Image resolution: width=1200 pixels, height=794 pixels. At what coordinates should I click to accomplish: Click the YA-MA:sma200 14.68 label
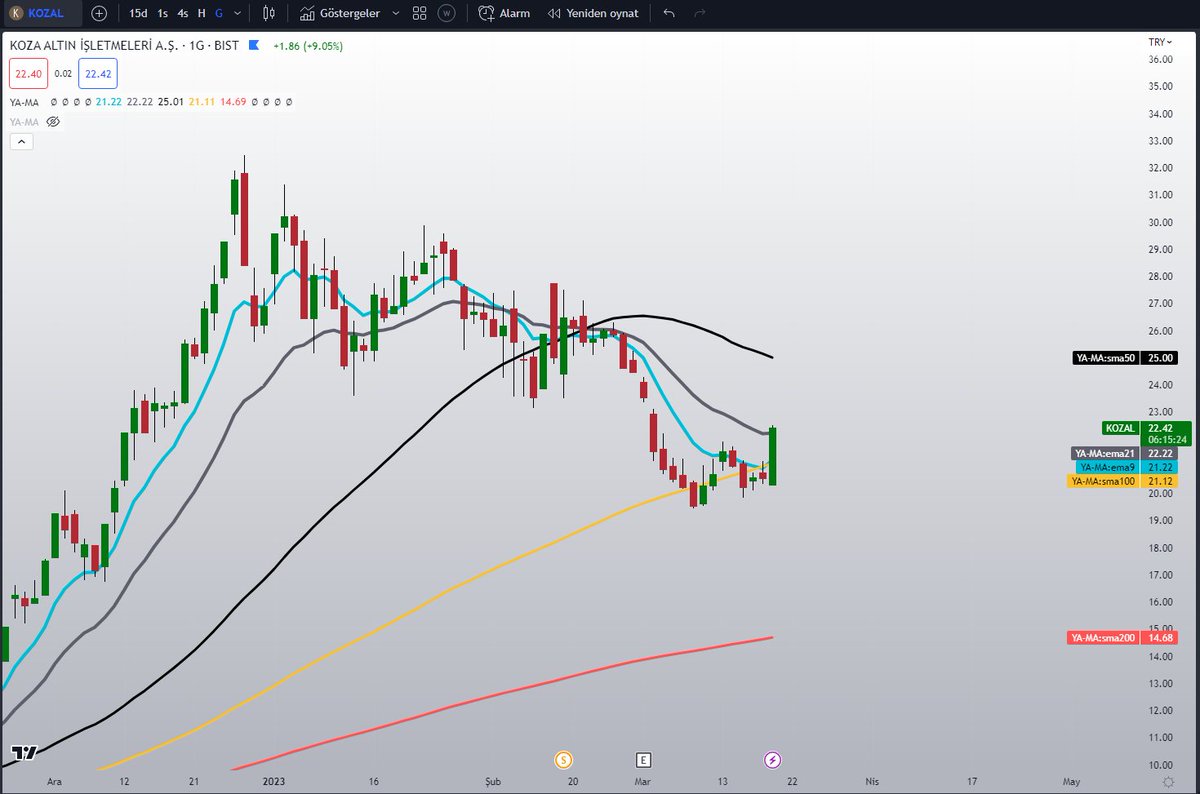coord(1123,637)
